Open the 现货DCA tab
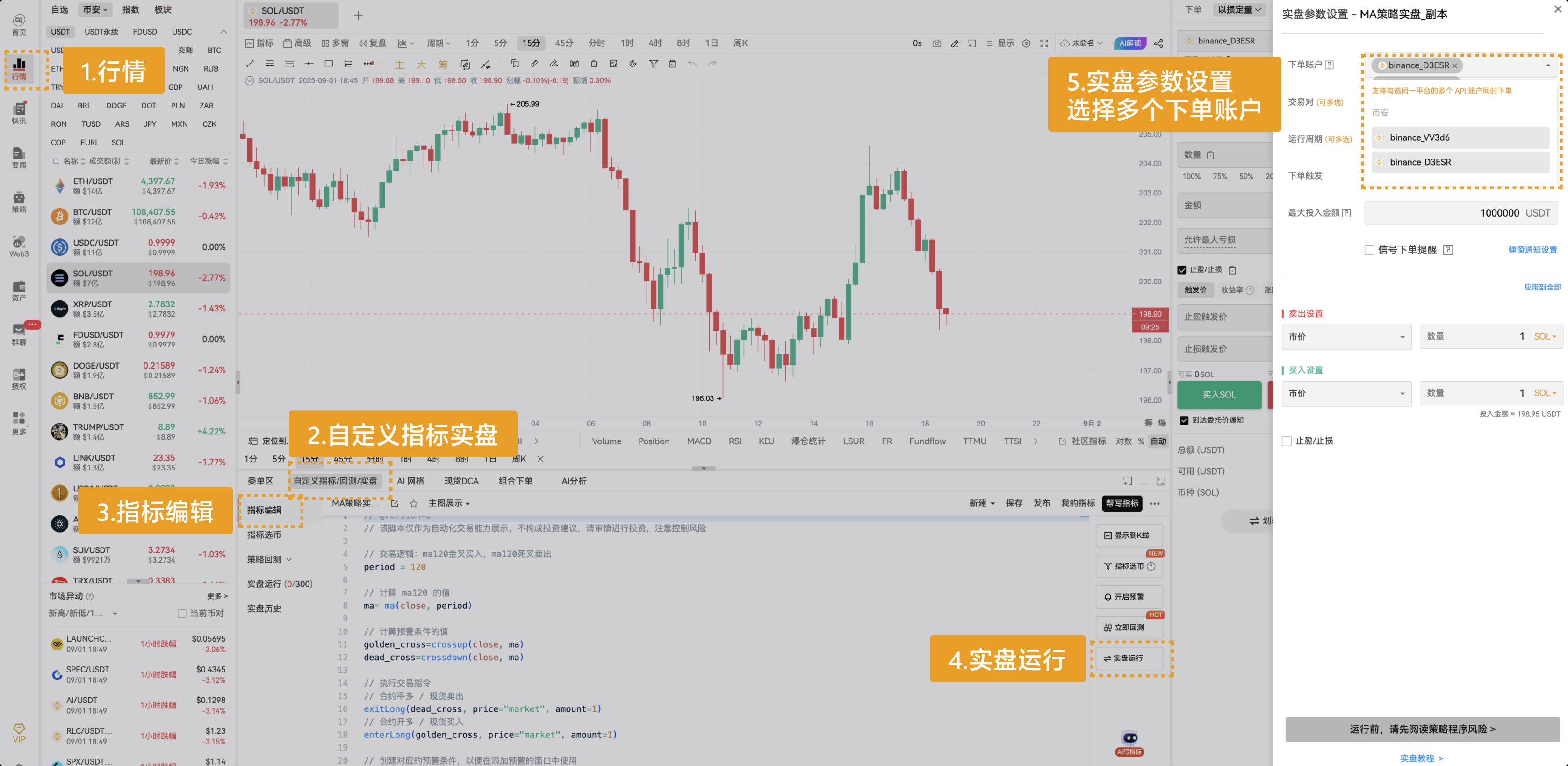Screen dimensions: 1568x766 click(461, 481)
